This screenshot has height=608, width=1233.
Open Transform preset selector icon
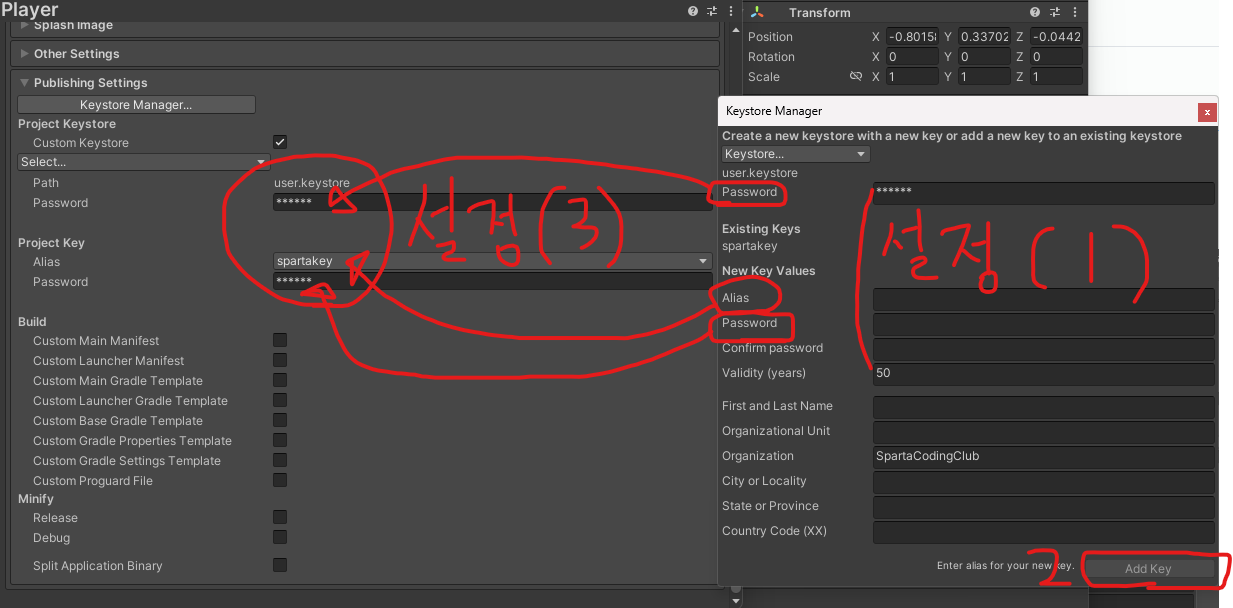click(1054, 12)
